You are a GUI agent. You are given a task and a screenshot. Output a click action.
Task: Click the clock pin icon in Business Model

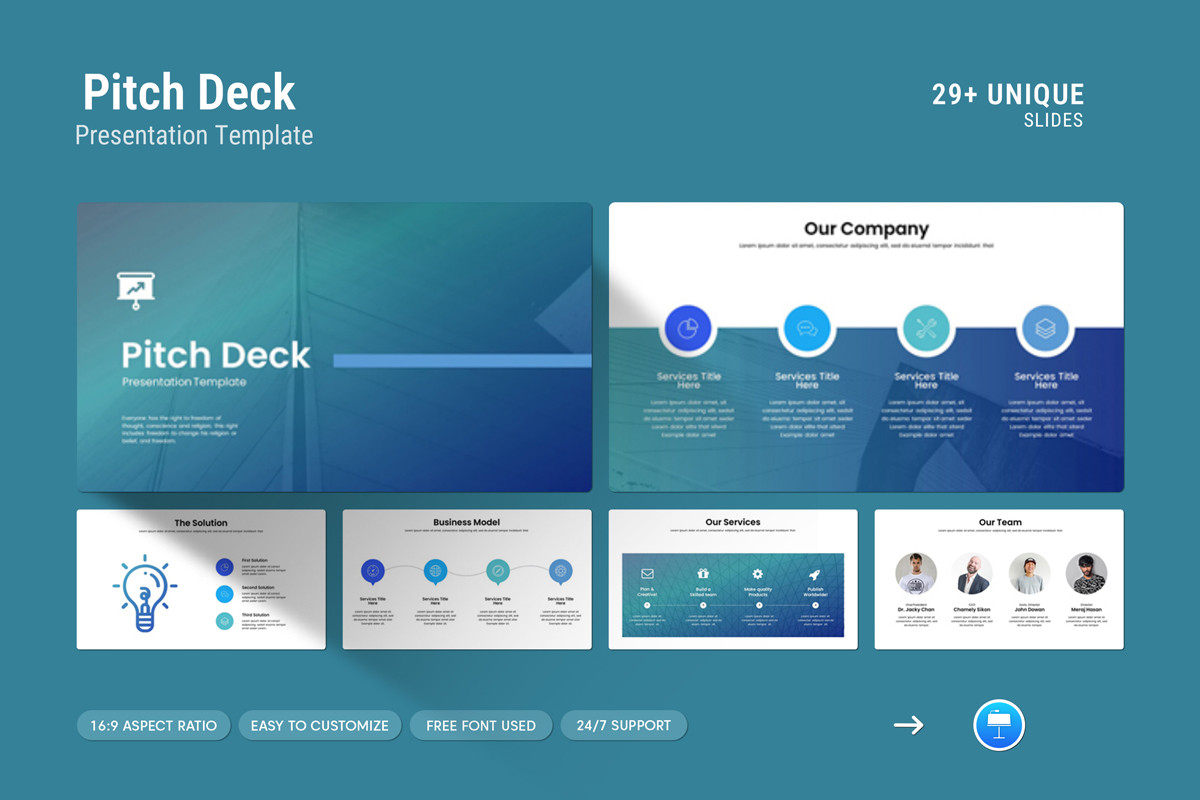pyautogui.click(x=373, y=572)
